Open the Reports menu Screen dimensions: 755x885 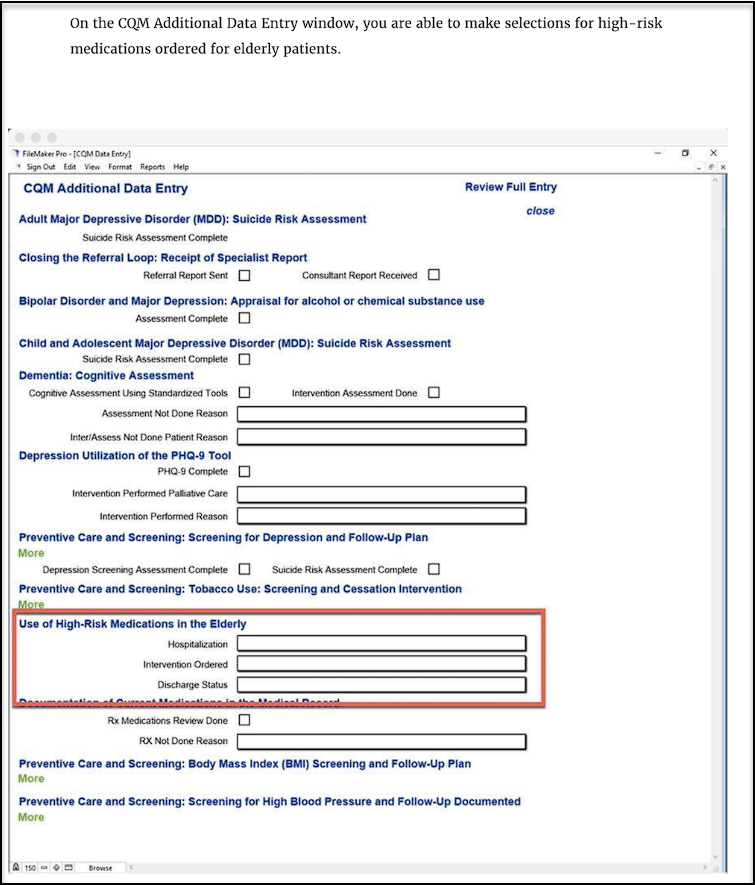(152, 167)
